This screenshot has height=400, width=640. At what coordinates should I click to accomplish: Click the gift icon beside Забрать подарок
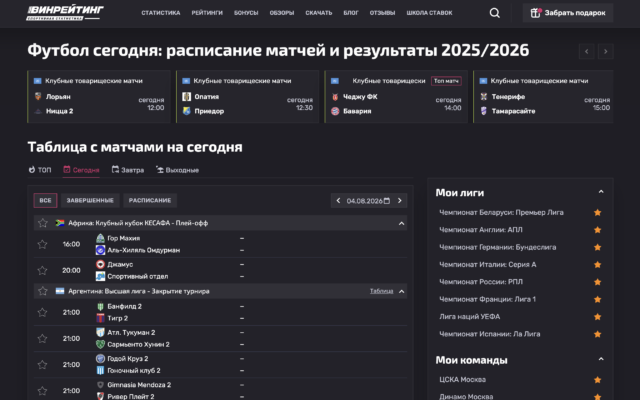click(535, 13)
